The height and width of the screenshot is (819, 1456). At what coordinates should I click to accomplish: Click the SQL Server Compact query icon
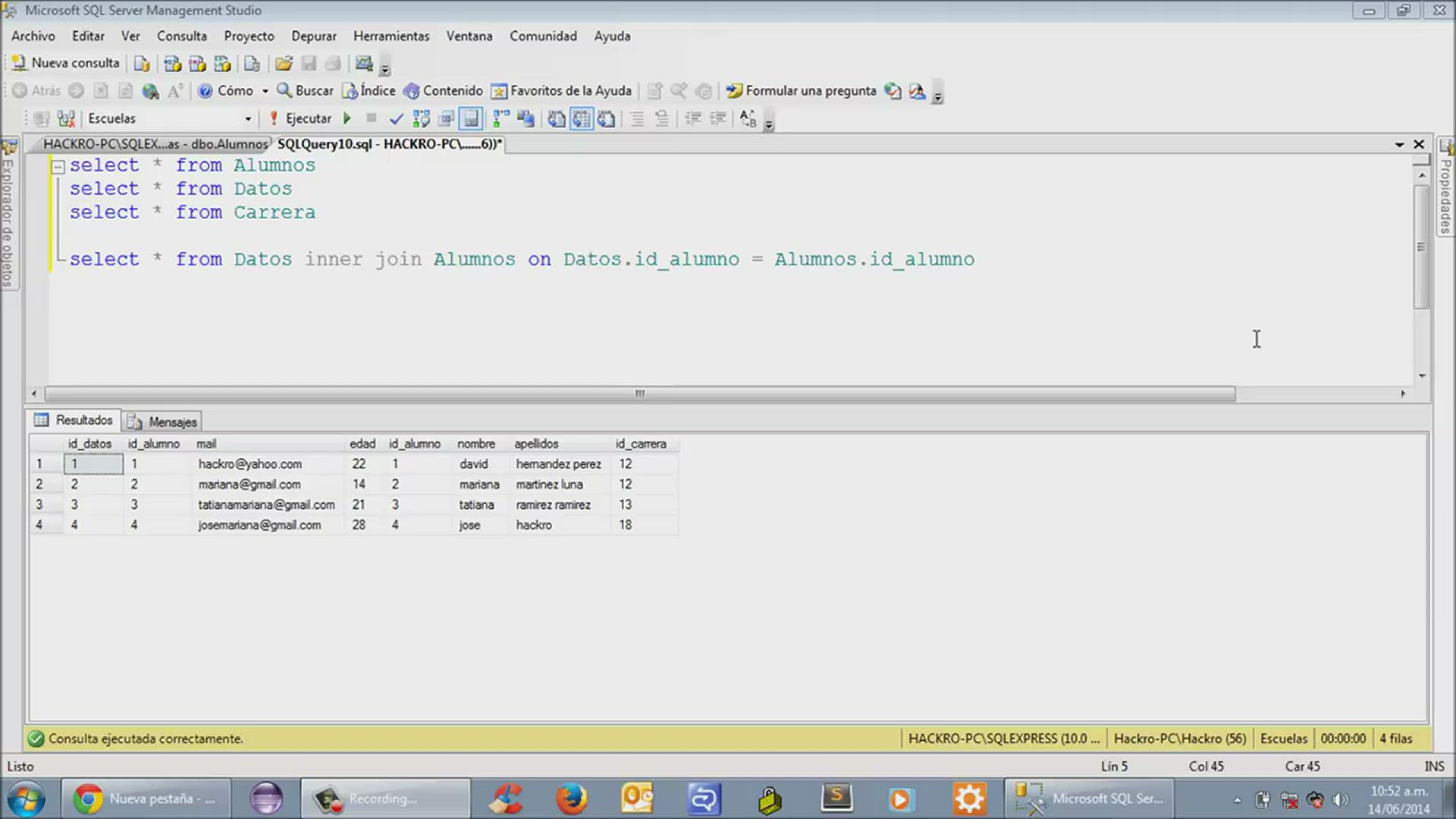tap(252, 64)
